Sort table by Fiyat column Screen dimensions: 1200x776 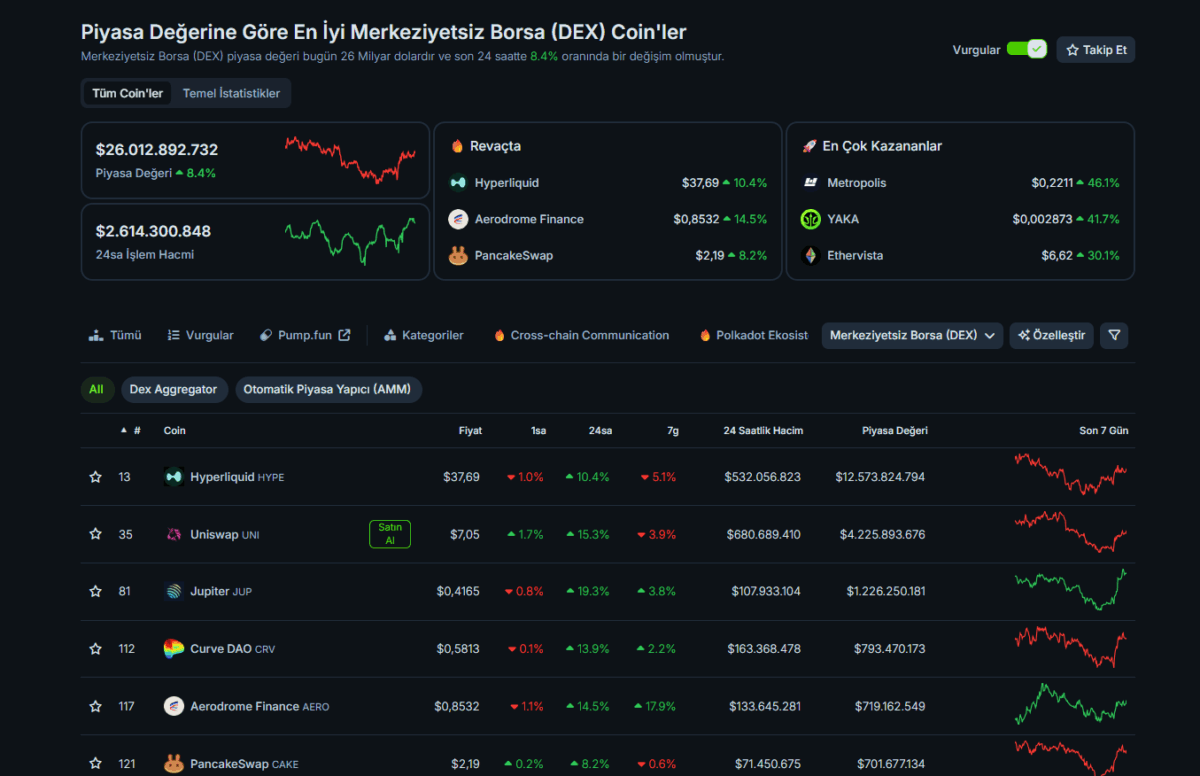pyautogui.click(x=470, y=430)
